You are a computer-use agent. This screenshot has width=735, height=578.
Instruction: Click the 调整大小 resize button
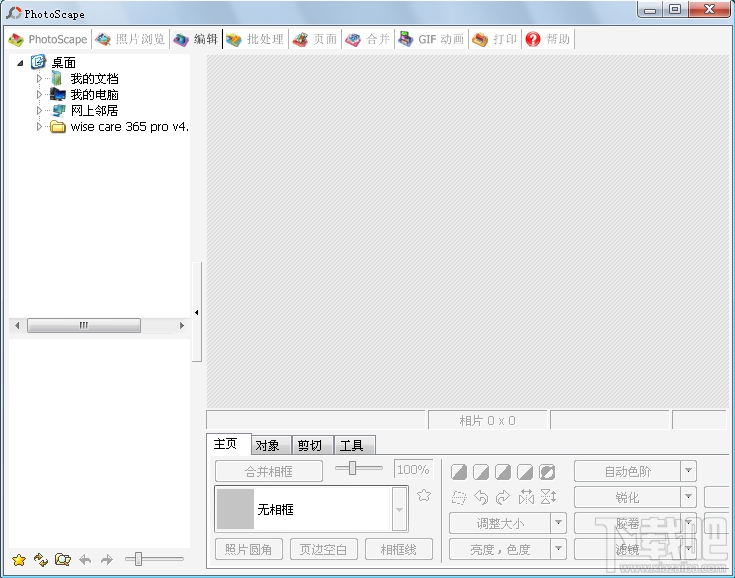pos(500,523)
